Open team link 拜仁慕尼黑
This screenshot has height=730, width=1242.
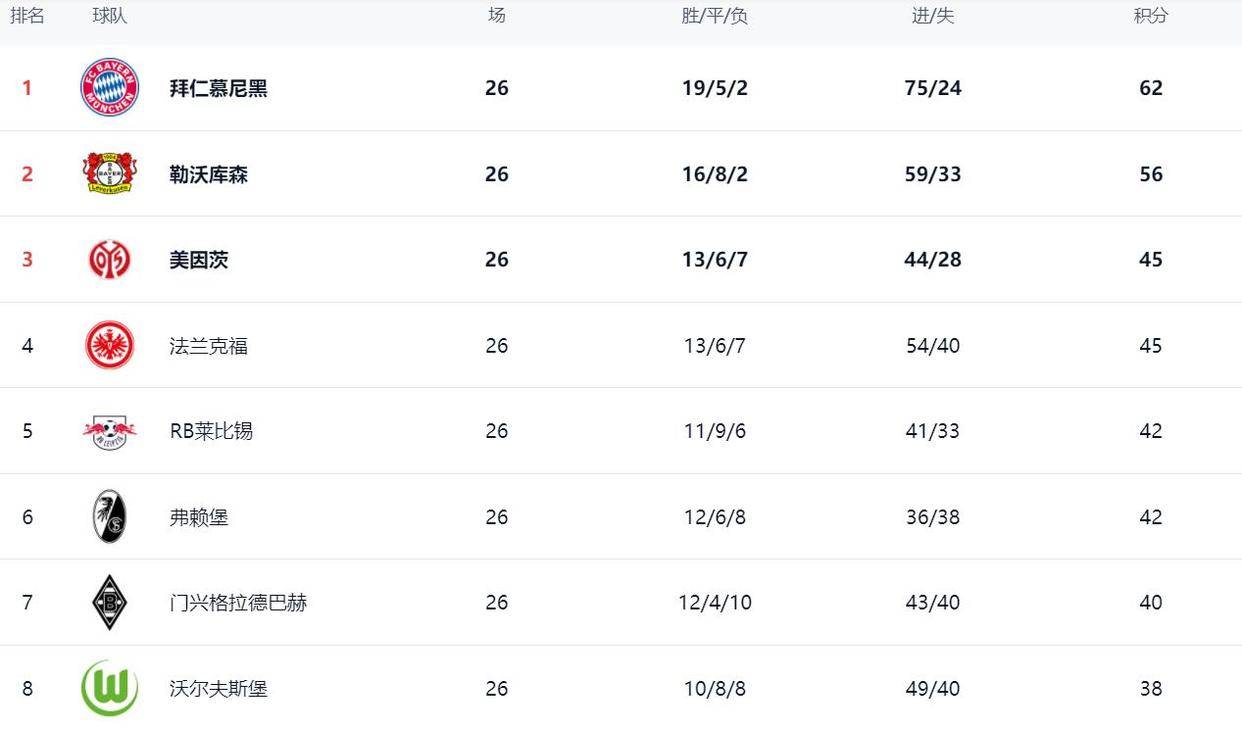click(x=219, y=88)
